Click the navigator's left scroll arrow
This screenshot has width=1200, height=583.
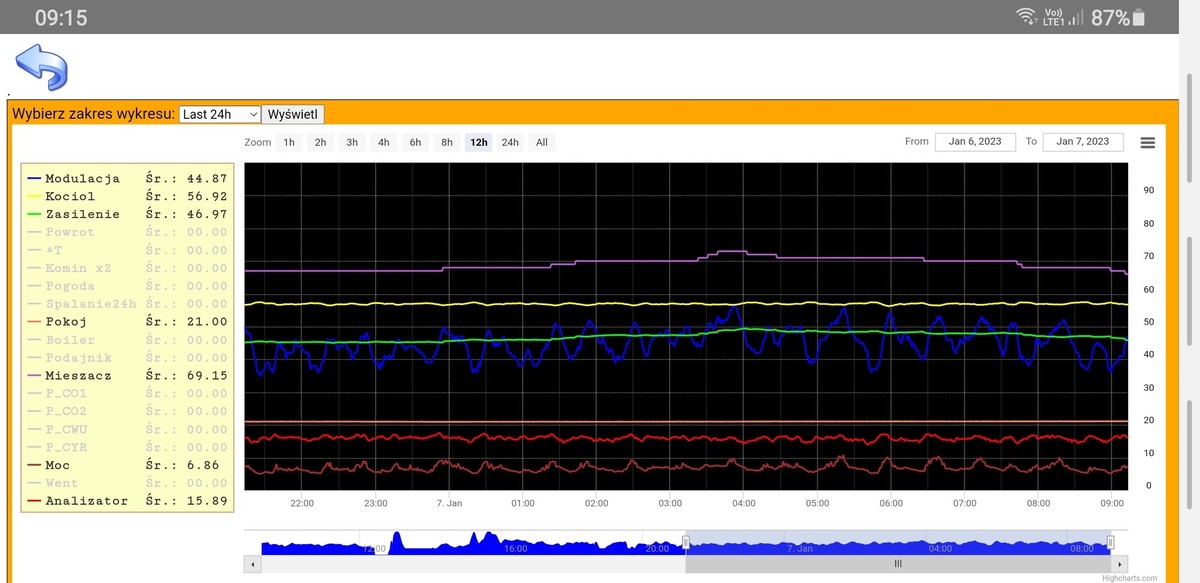pyautogui.click(x=253, y=564)
